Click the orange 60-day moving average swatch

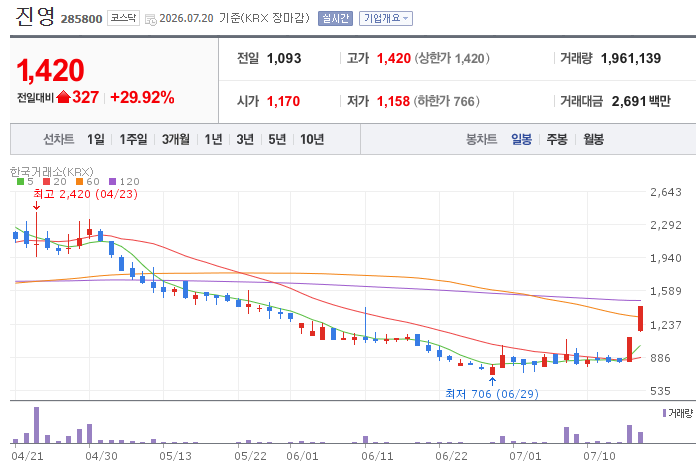point(79,181)
